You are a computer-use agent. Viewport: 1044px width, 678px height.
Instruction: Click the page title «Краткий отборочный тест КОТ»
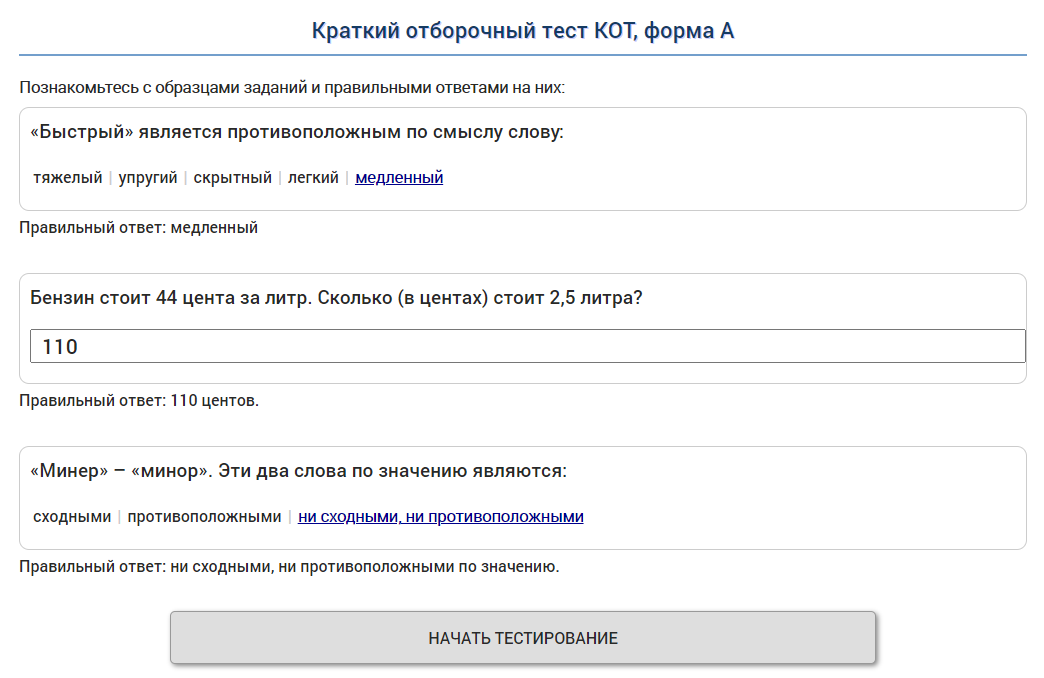coord(522,31)
